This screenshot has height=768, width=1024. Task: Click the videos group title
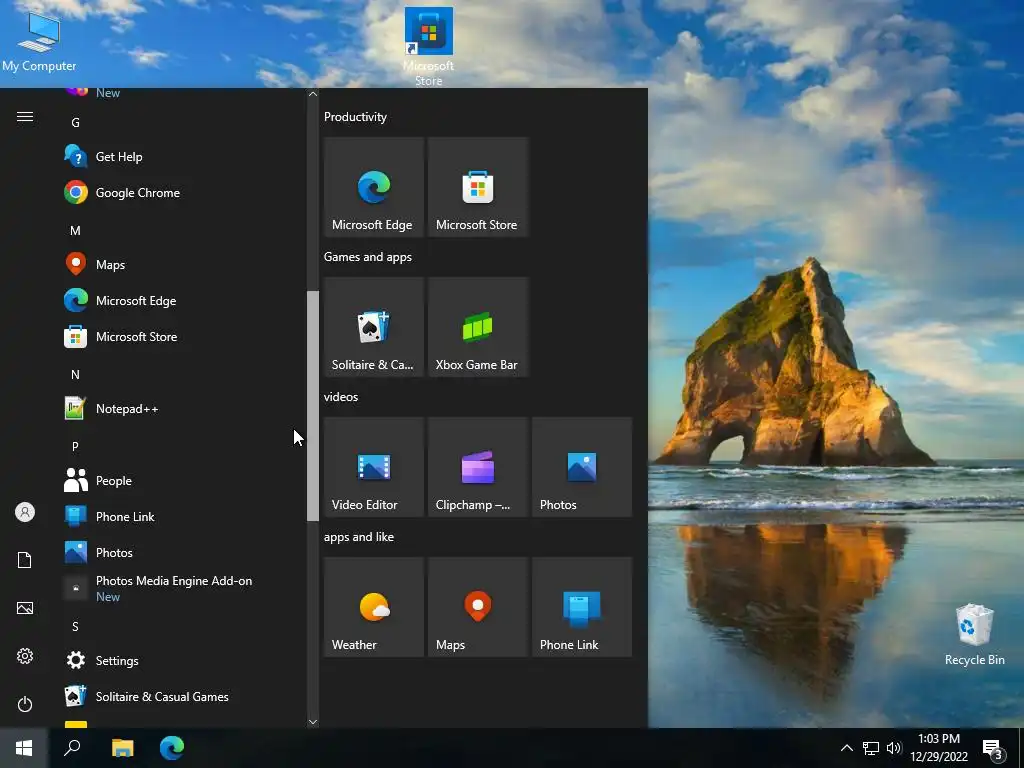(341, 396)
